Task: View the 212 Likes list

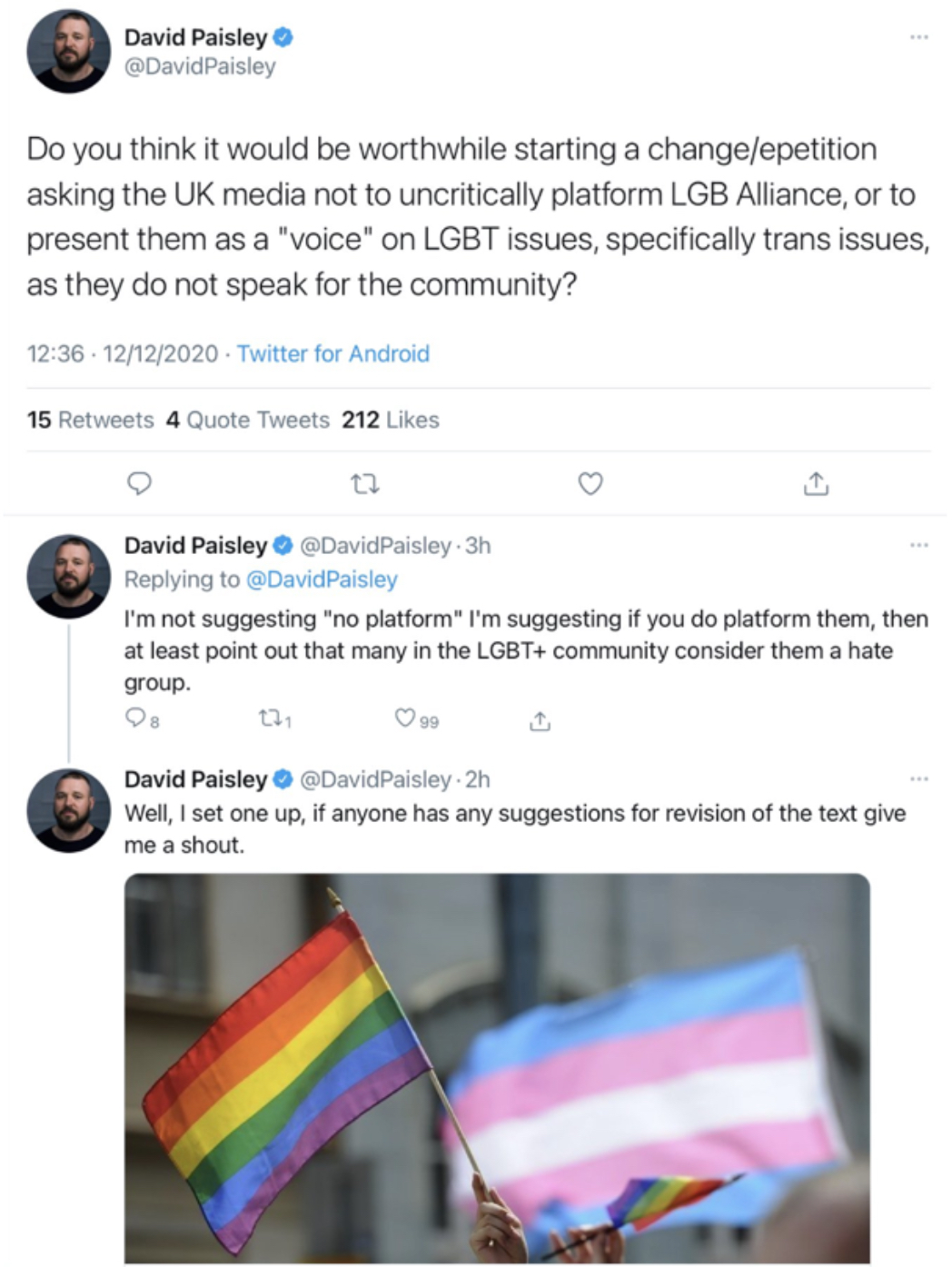Action: tap(389, 420)
